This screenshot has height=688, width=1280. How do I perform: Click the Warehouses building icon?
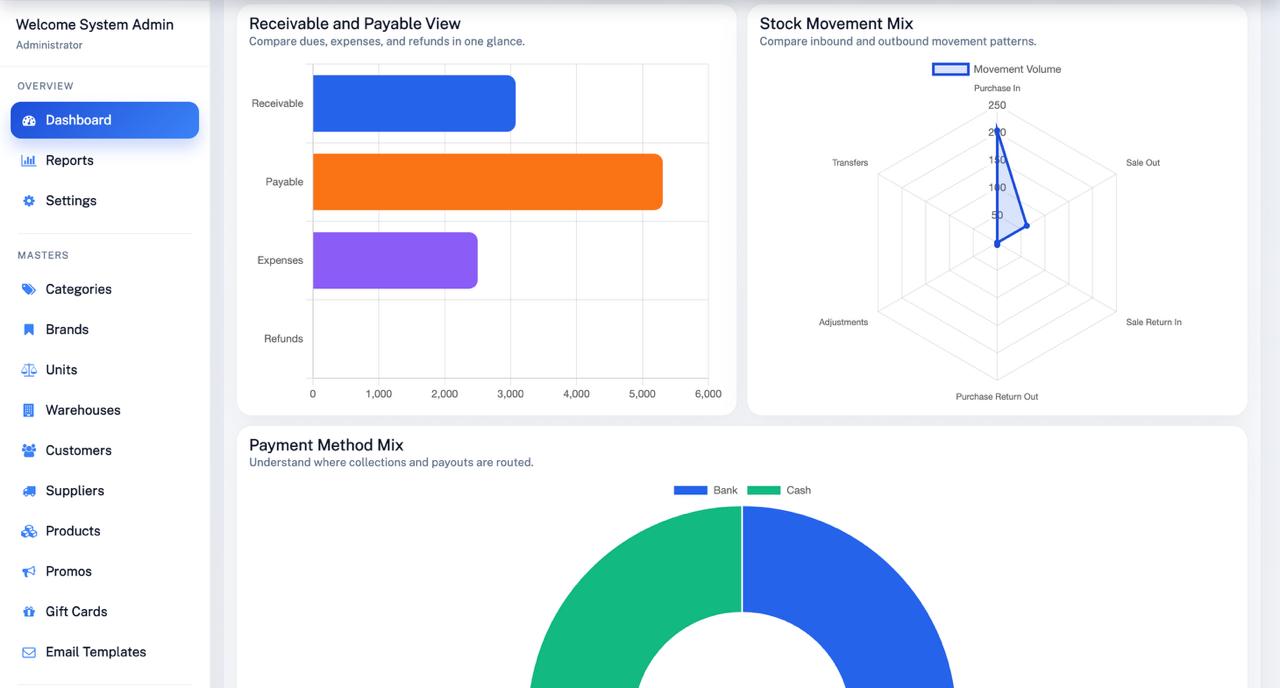[29, 410]
